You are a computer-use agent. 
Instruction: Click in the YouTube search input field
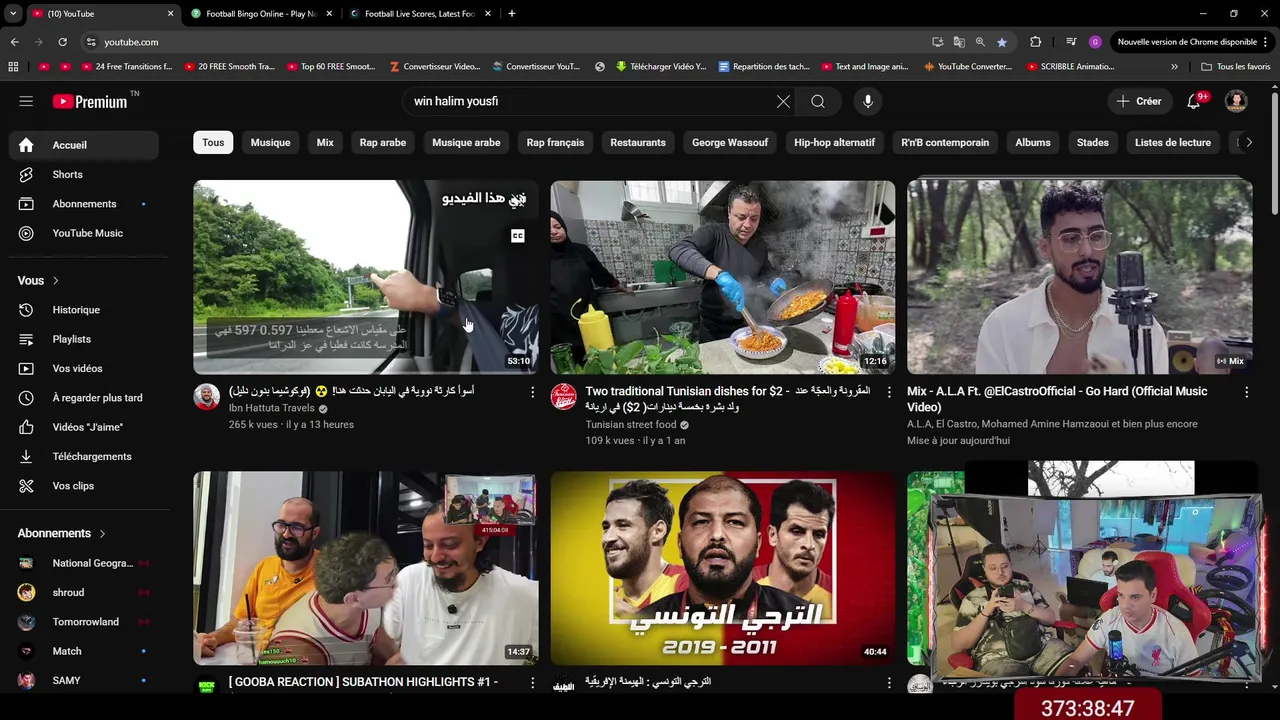point(590,101)
